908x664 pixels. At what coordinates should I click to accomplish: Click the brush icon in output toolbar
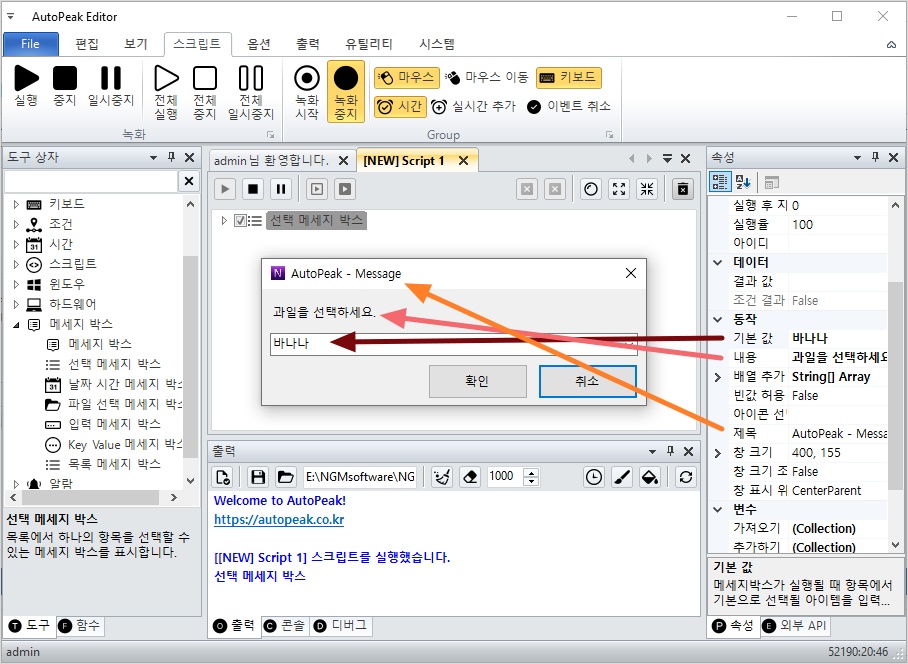click(x=622, y=477)
